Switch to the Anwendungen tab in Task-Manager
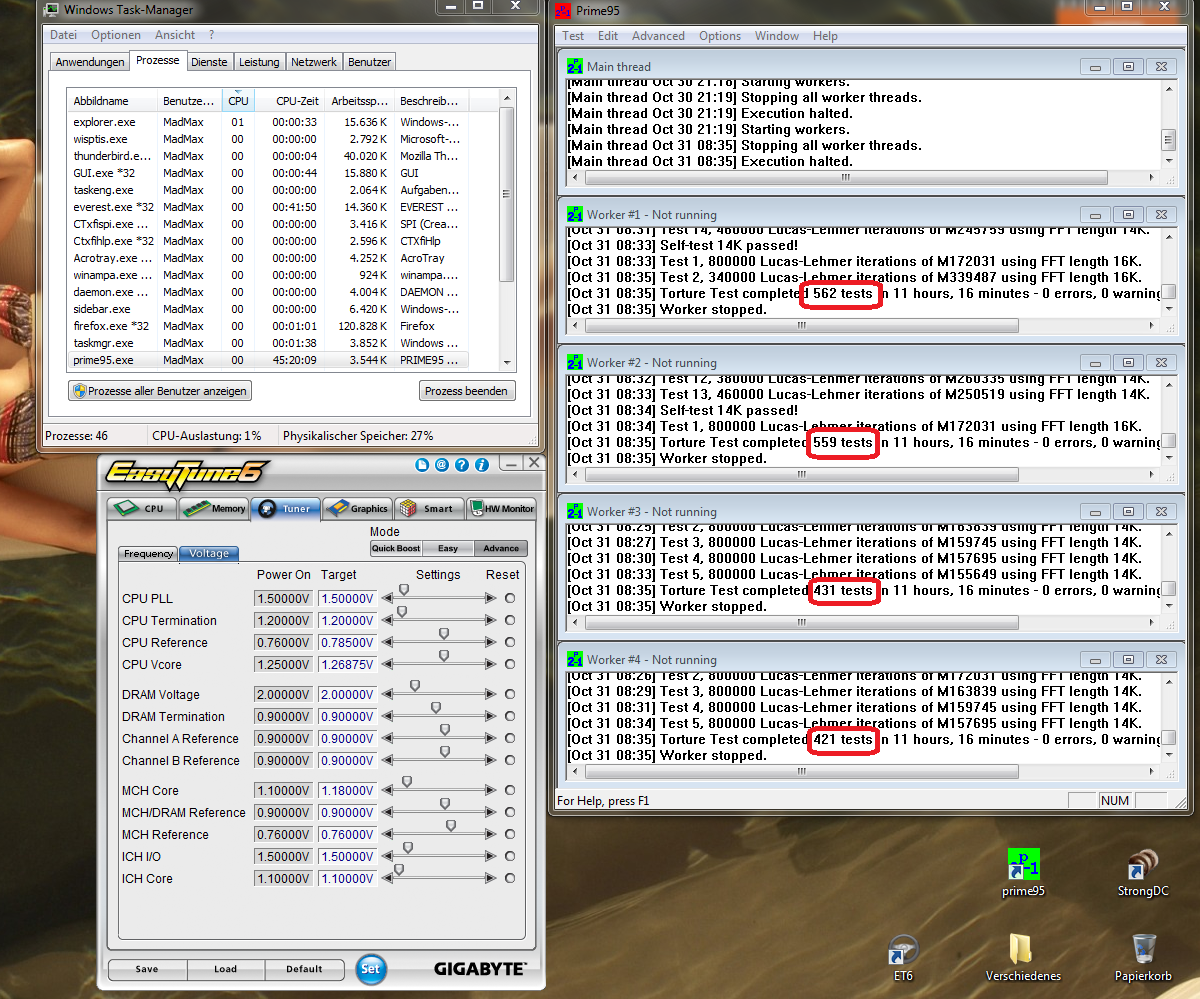 click(x=90, y=62)
